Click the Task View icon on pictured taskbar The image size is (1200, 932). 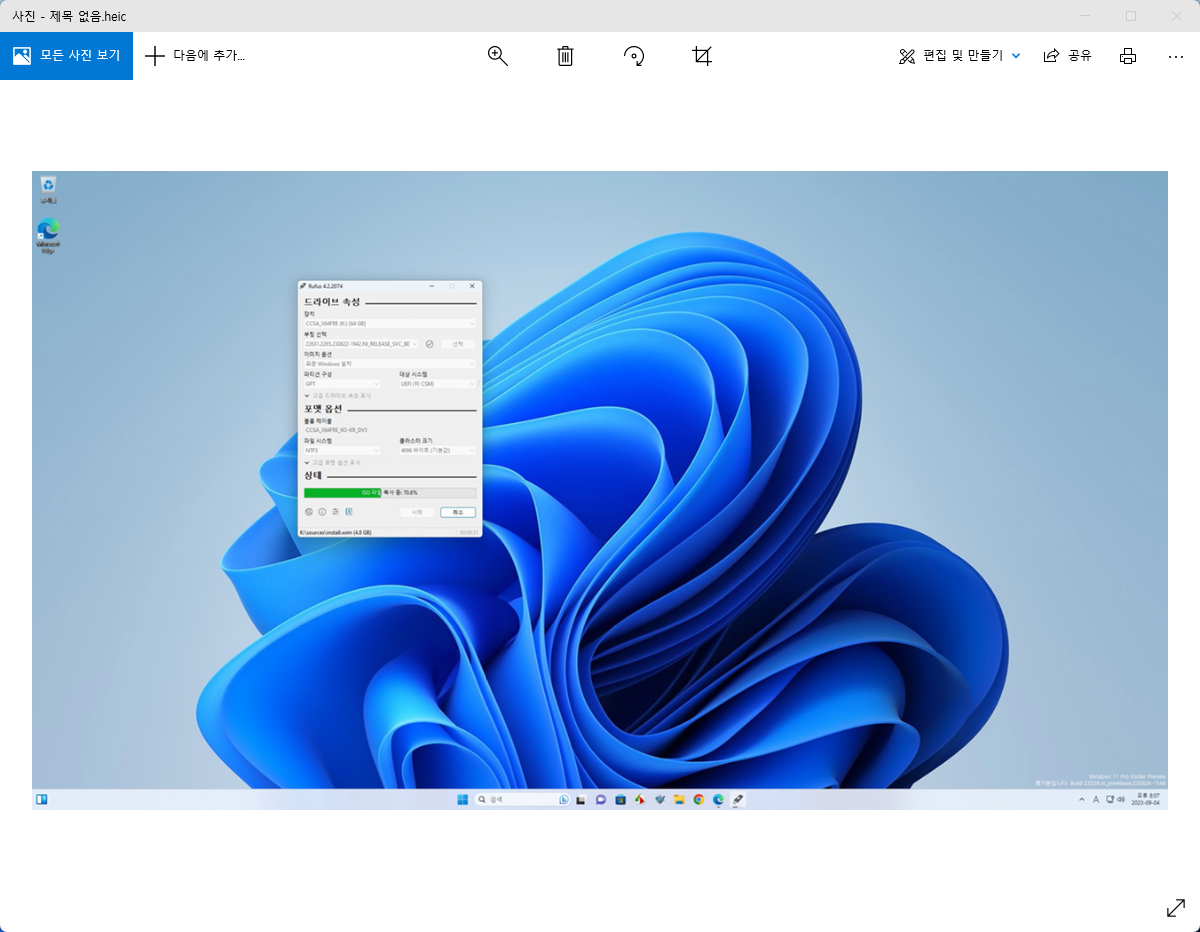click(x=580, y=799)
